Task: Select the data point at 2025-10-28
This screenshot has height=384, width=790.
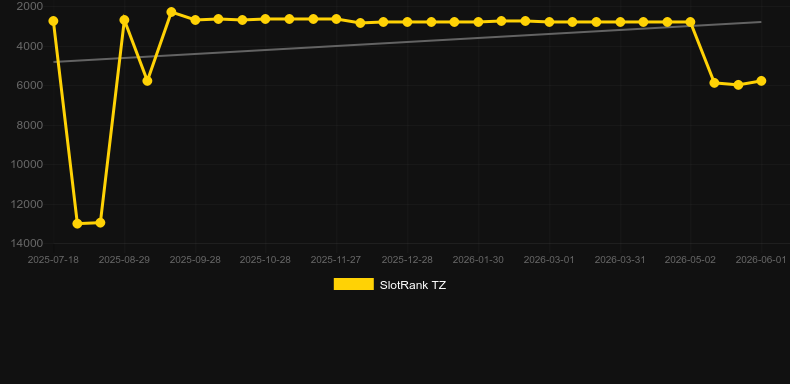Action: tap(266, 19)
